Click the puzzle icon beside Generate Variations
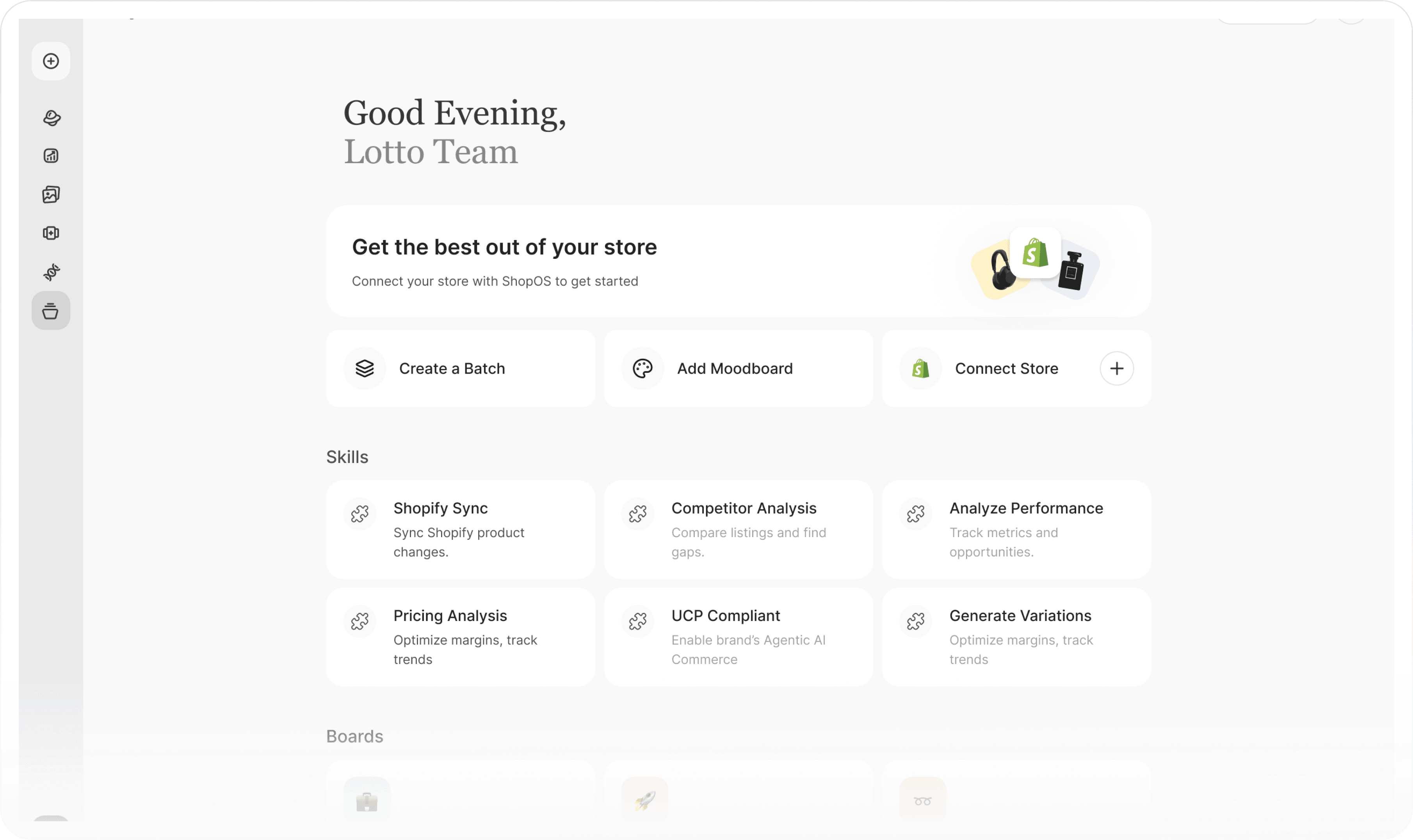 pyautogui.click(x=916, y=621)
